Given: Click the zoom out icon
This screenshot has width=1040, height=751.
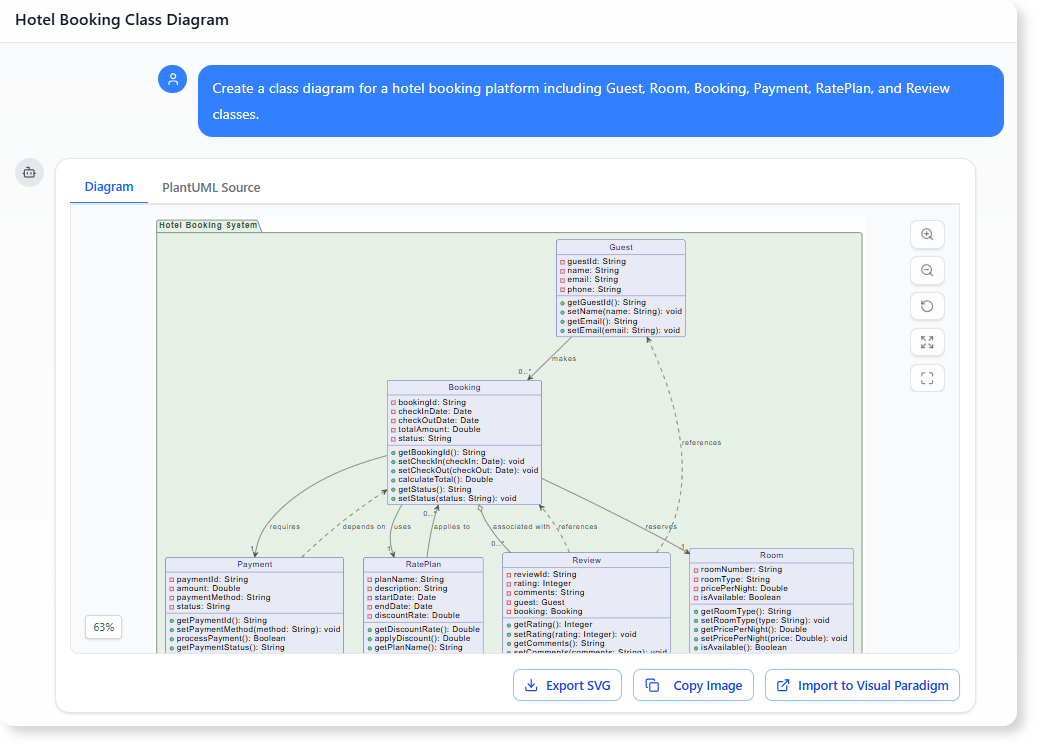Looking at the screenshot, I should [x=927, y=270].
